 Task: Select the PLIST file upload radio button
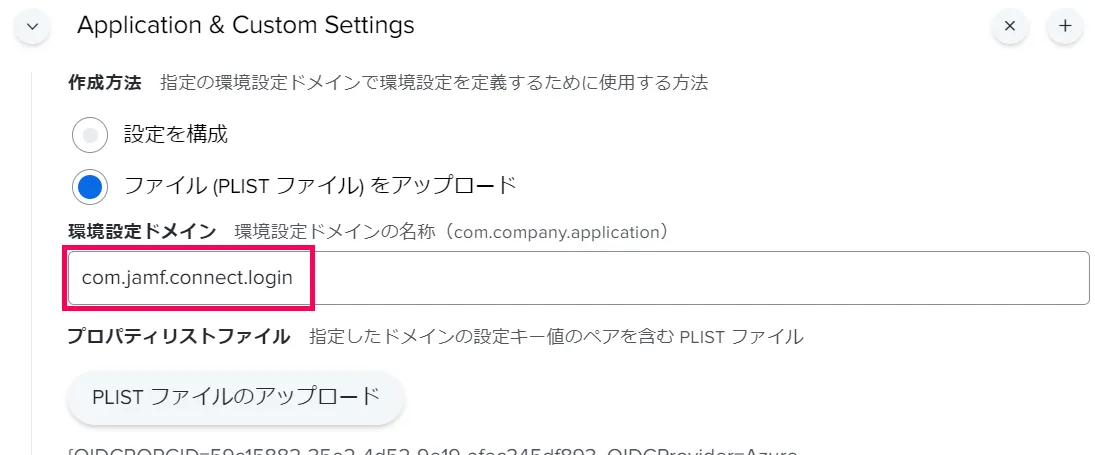90,186
